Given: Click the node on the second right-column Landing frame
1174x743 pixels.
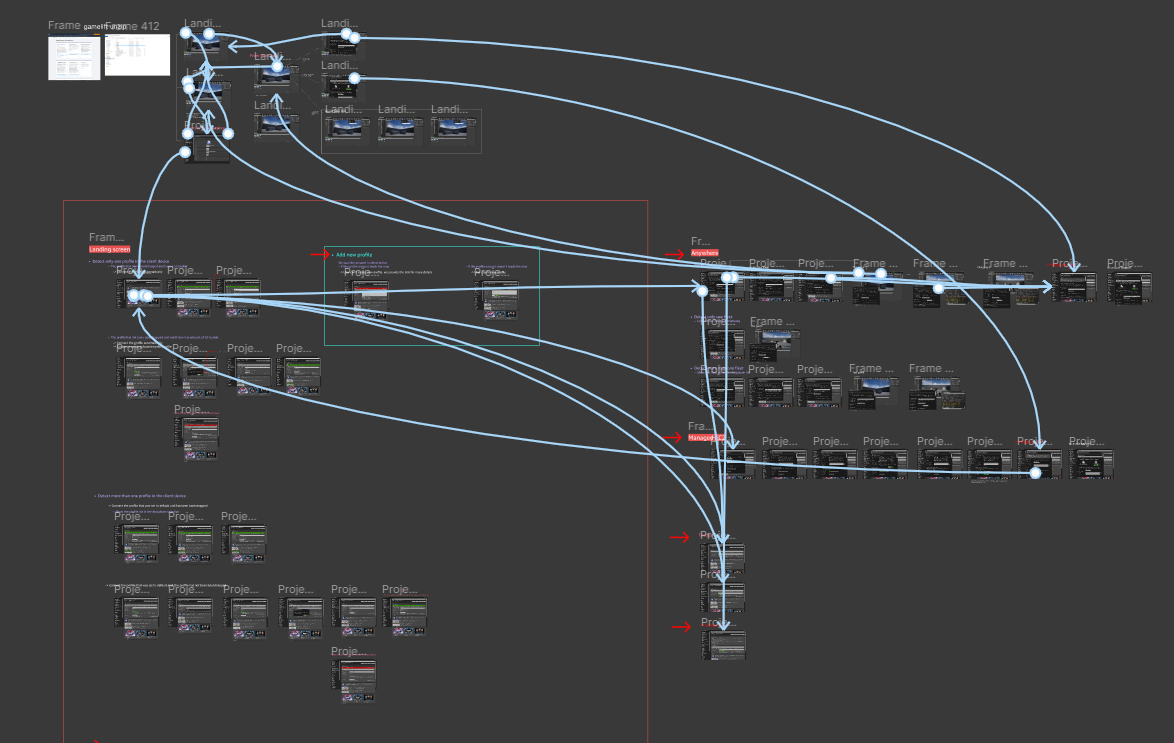Looking at the screenshot, I should (354, 78).
